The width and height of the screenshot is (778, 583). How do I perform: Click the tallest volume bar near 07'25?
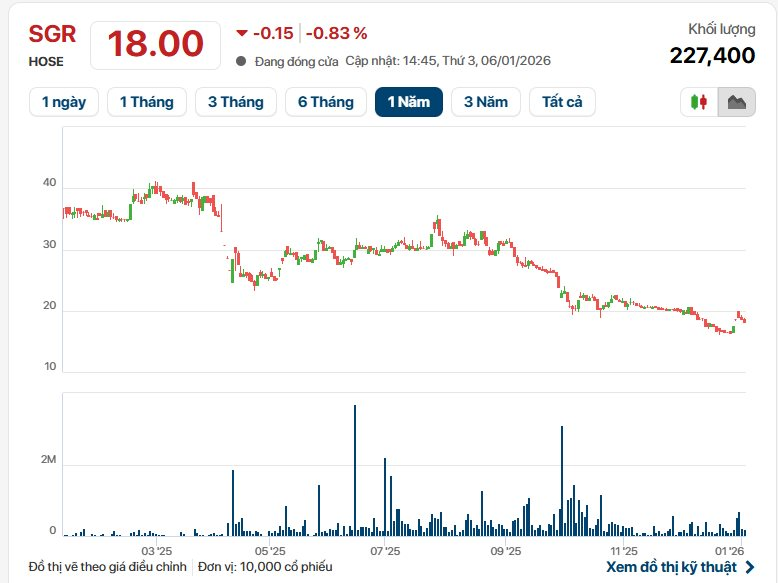(x=355, y=470)
